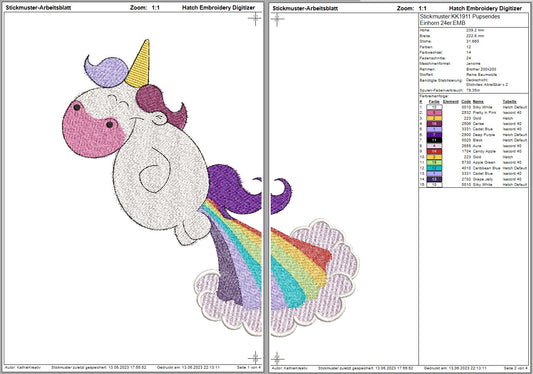Click the Caribbean Blue color swatch

click(434, 168)
